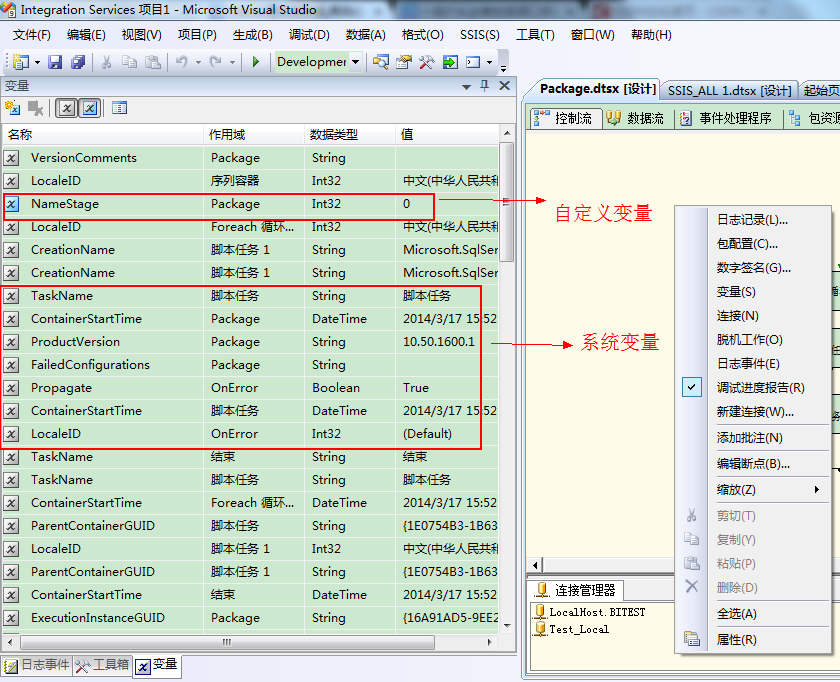840x682 pixels.
Task: Select the ProductVersion variable row
Action: (x=251, y=342)
